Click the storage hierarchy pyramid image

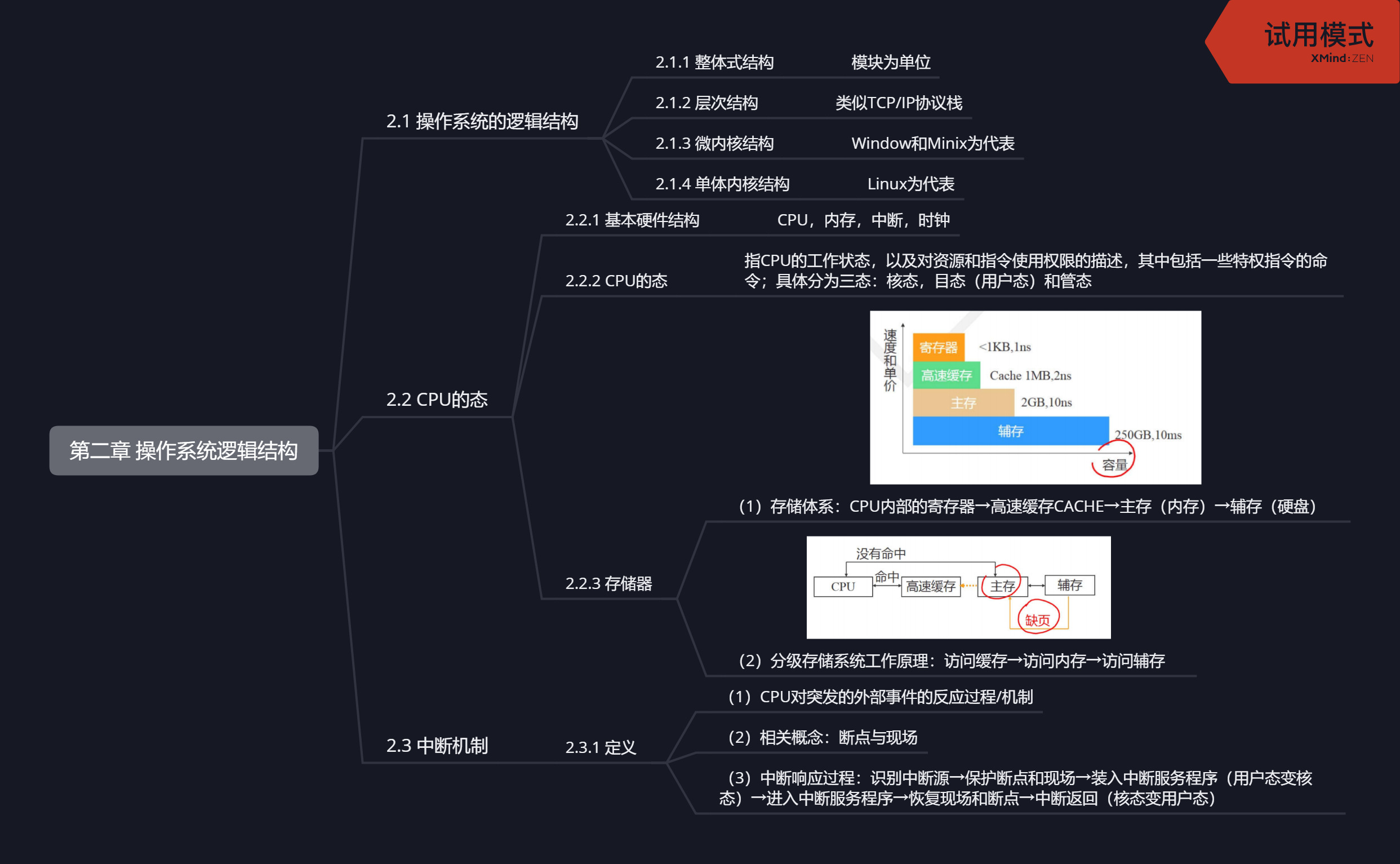pyautogui.click(x=1035, y=397)
